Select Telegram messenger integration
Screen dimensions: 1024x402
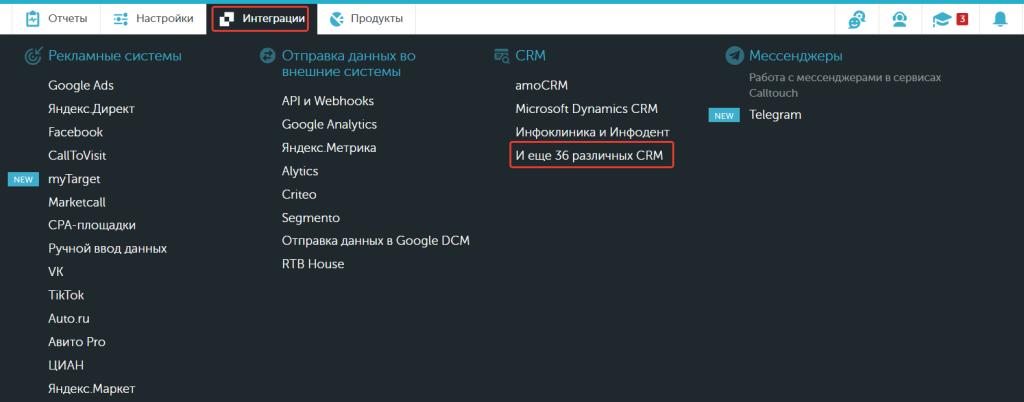(x=775, y=115)
